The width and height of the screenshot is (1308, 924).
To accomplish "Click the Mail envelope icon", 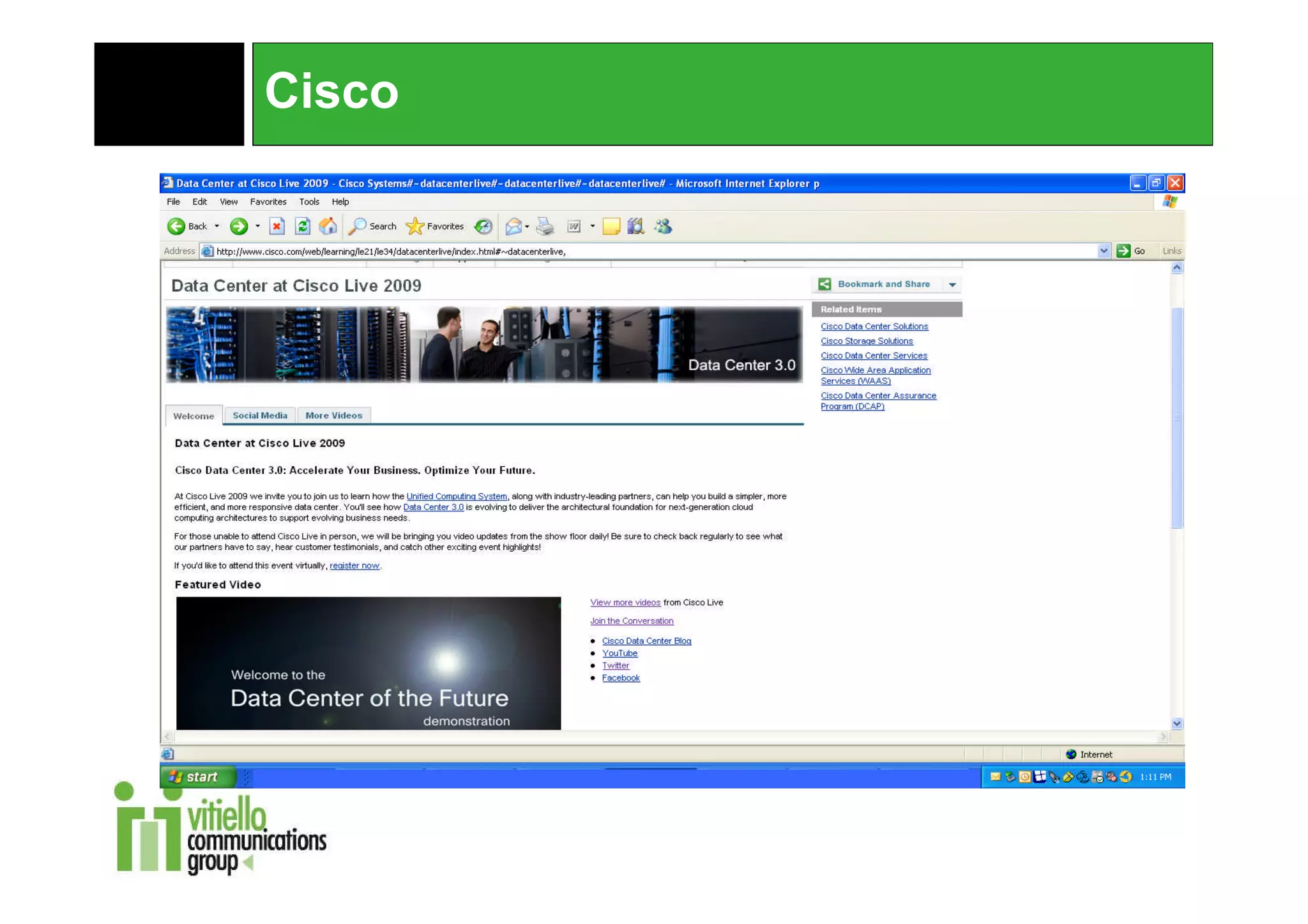I will pos(513,226).
